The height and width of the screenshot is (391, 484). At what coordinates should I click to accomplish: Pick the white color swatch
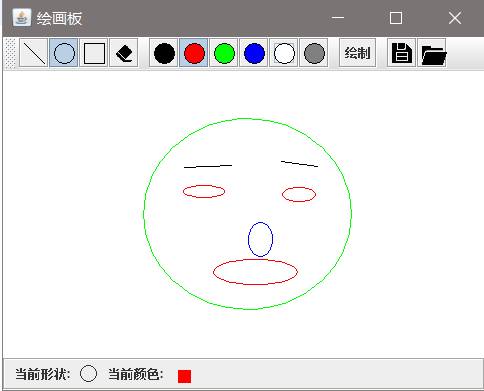coord(284,53)
